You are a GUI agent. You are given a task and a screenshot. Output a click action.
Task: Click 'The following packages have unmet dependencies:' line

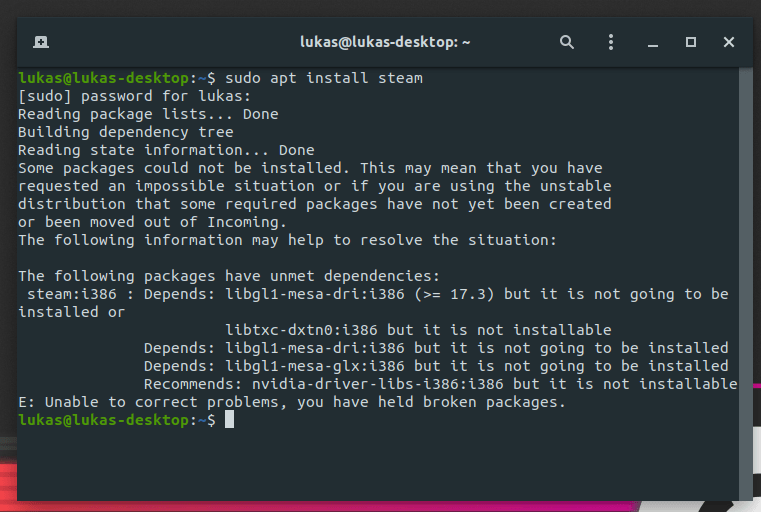click(229, 276)
